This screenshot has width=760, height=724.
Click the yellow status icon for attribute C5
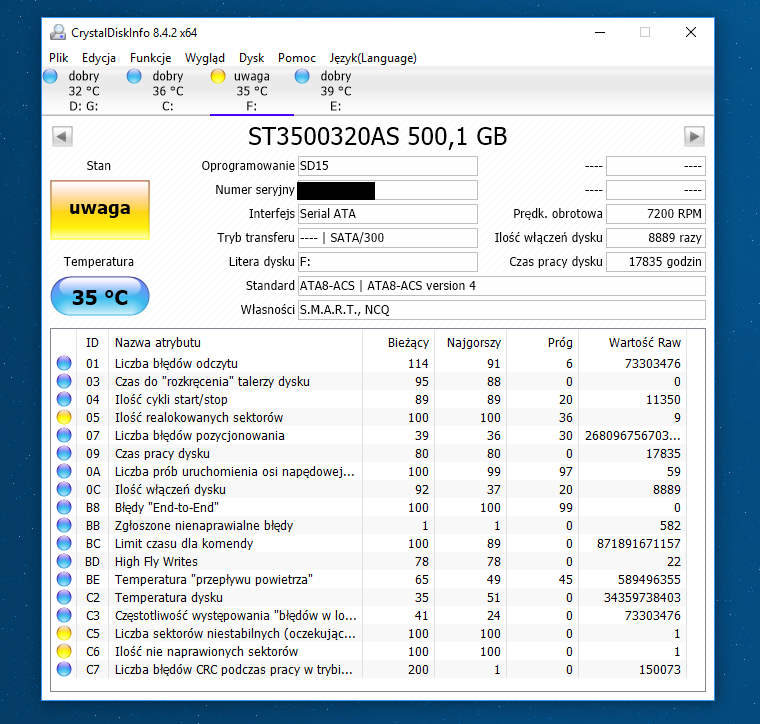[64, 633]
